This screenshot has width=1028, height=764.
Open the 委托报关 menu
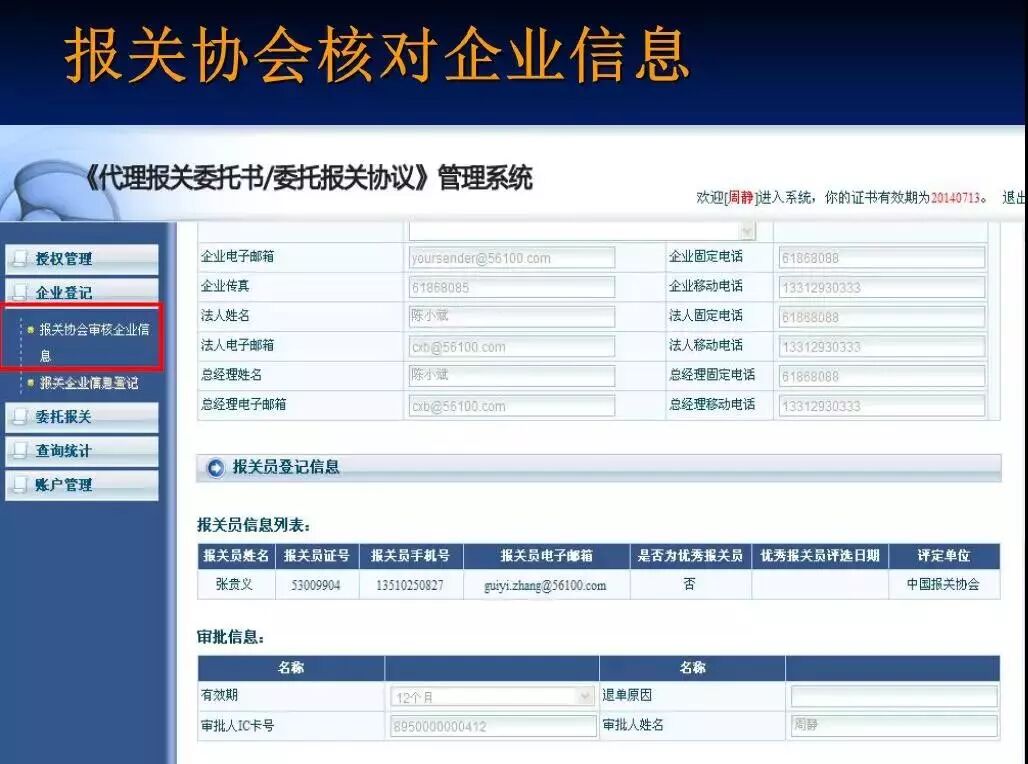(81, 416)
